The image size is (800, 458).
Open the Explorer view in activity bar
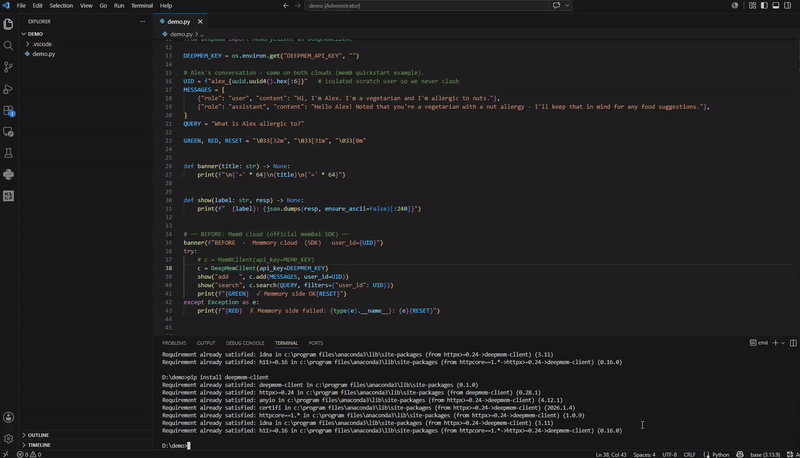tap(8, 24)
